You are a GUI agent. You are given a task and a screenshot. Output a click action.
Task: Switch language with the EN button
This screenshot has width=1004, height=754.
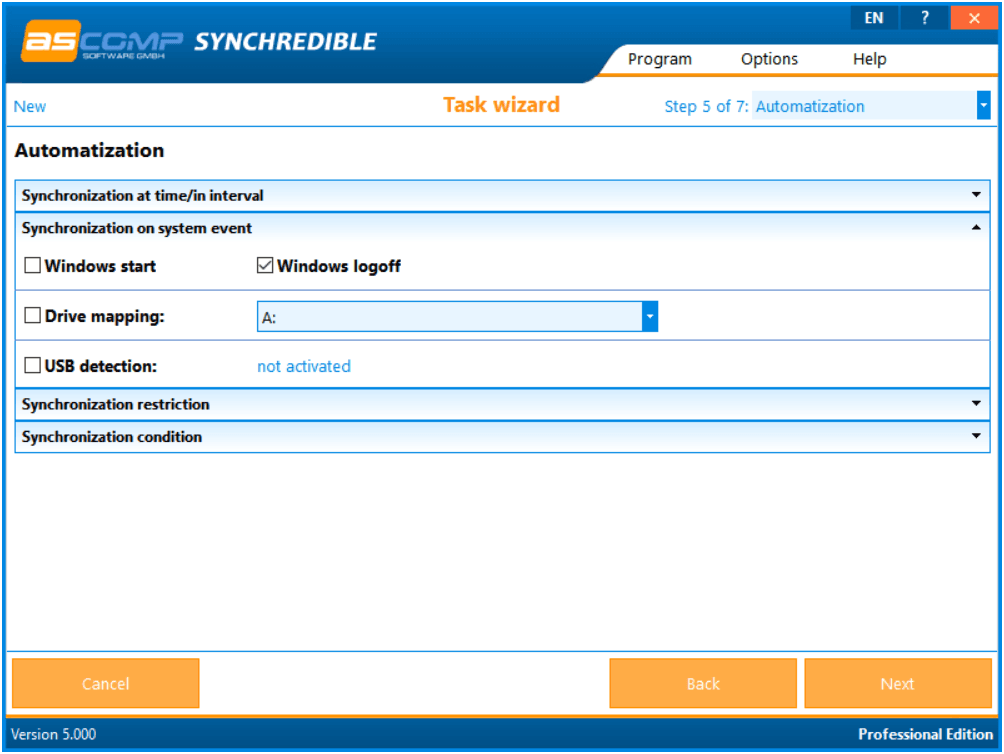(874, 18)
